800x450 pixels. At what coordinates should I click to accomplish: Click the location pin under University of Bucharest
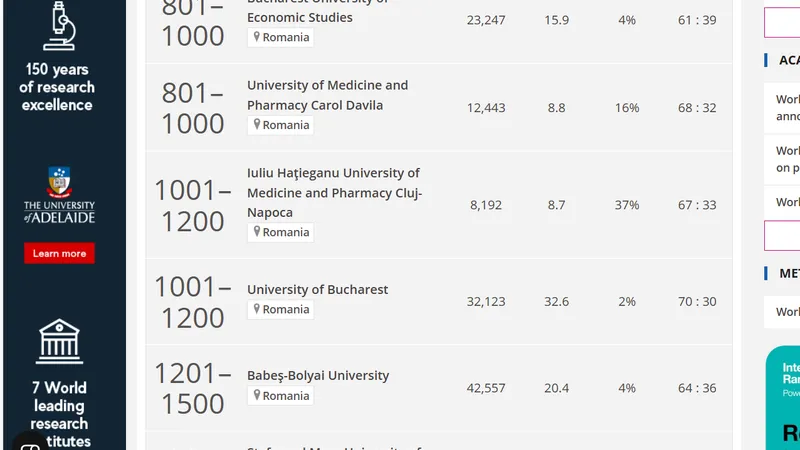tap(257, 309)
